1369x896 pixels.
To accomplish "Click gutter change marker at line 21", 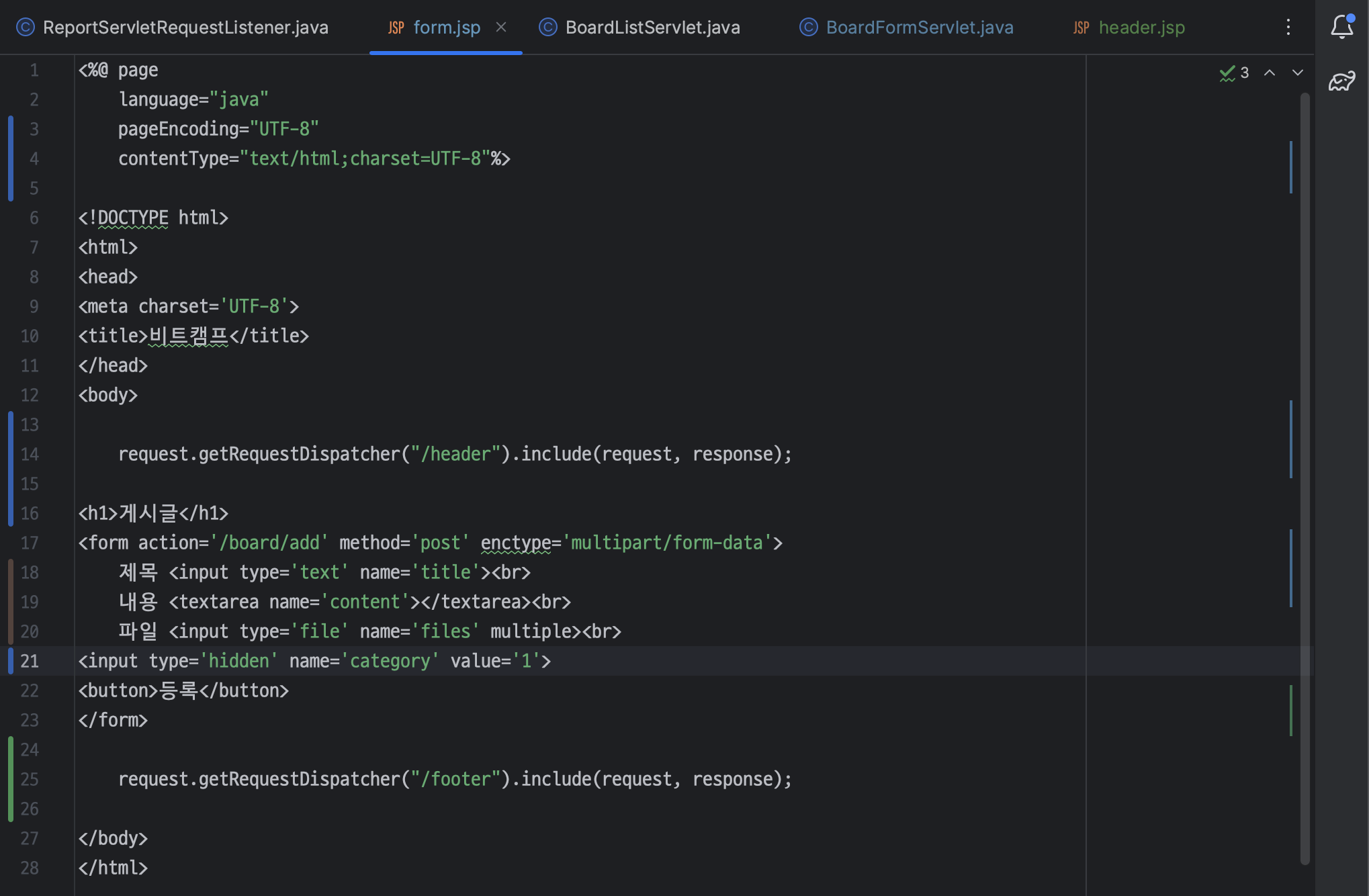I will (11, 661).
